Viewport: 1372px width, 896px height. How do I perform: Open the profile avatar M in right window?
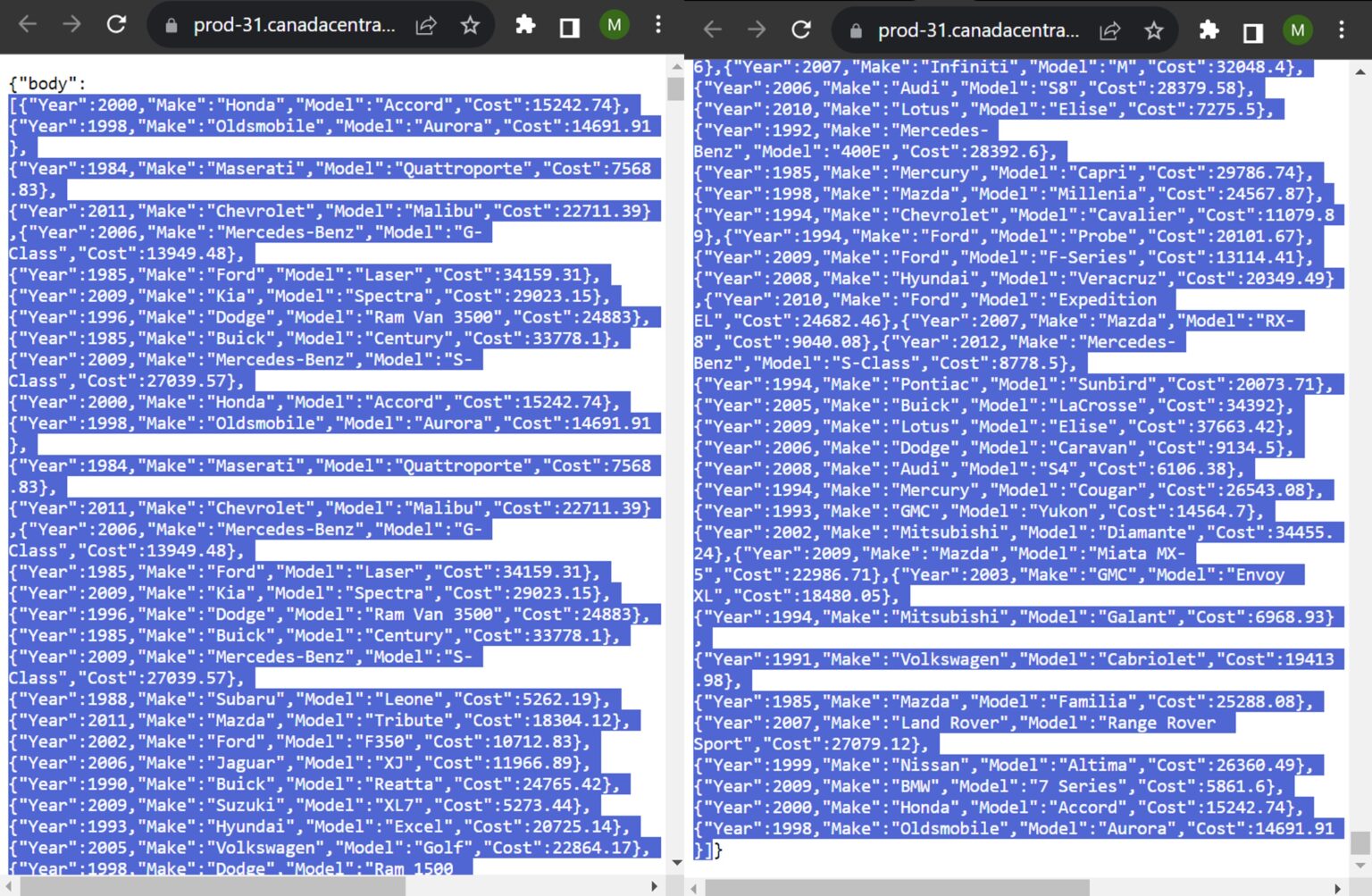[1297, 29]
